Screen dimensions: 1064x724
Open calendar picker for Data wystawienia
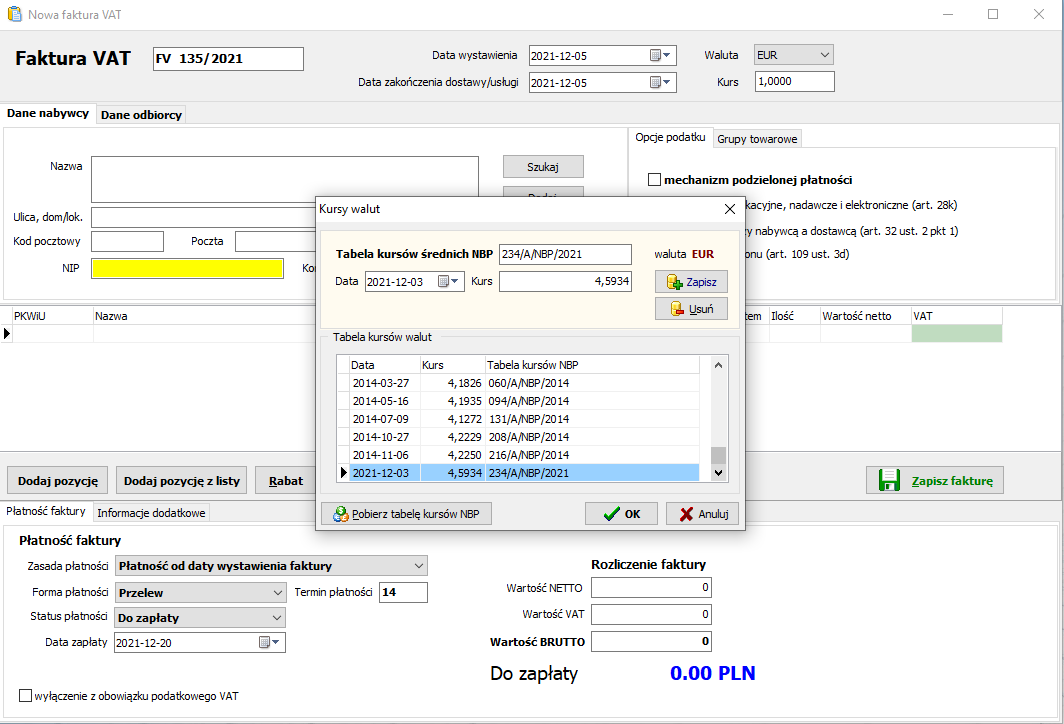click(x=660, y=56)
